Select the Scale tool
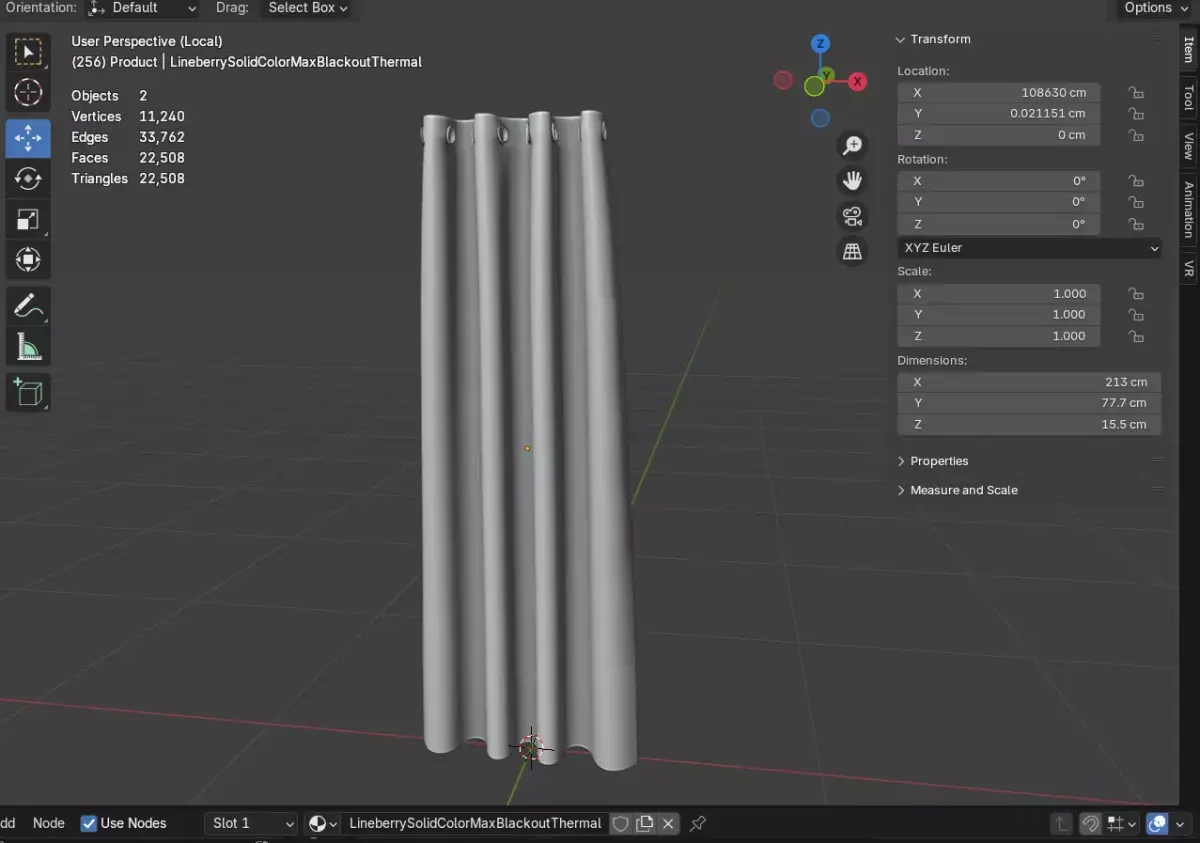Viewport: 1200px width, 843px height. (28, 220)
